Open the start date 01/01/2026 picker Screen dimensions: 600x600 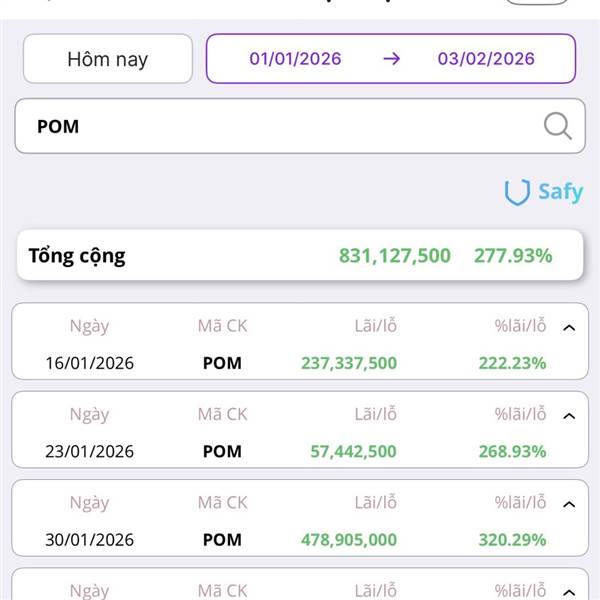[295, 59]
